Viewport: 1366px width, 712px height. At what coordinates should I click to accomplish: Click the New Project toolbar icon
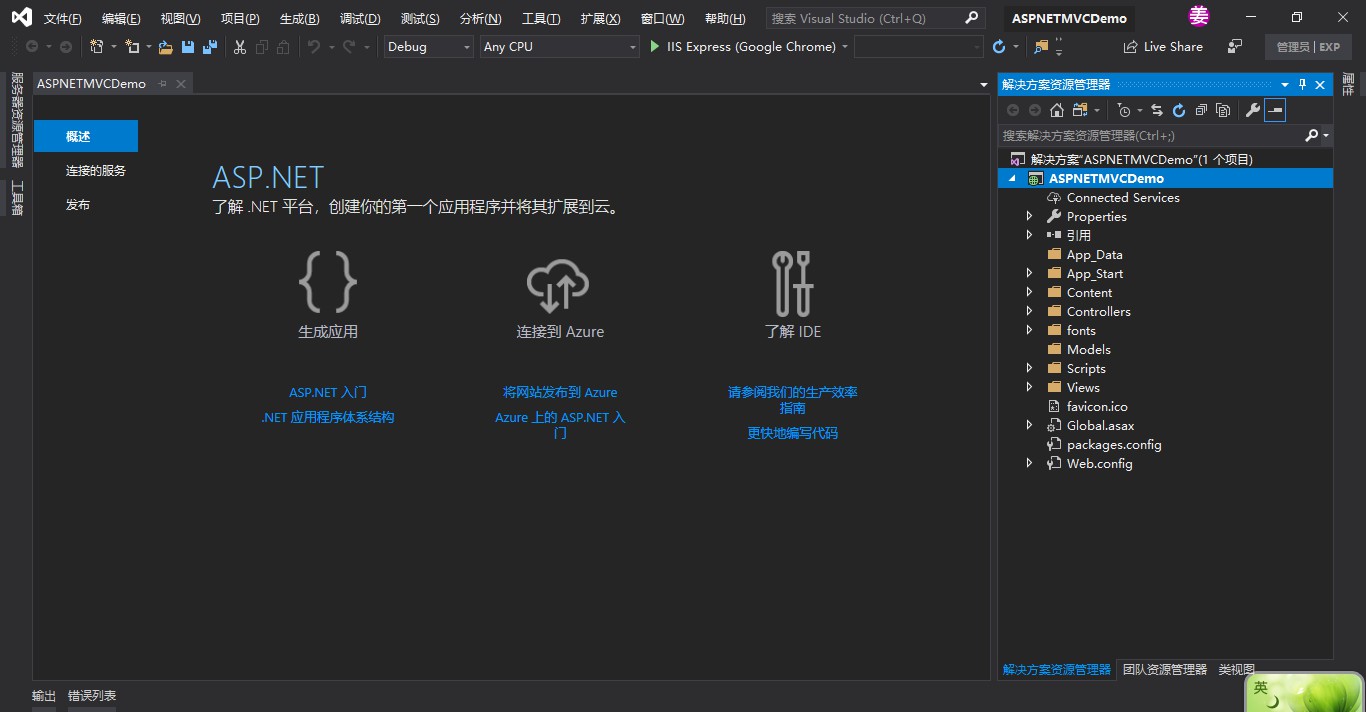[x=97, y=47]
